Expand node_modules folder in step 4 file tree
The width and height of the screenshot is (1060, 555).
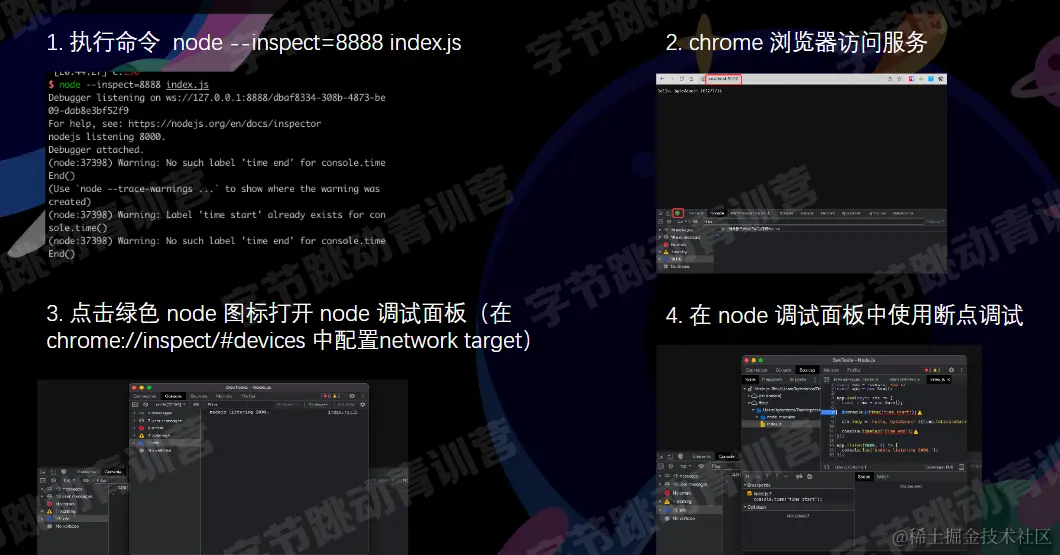pyautogui.click(x=757, y=417)
